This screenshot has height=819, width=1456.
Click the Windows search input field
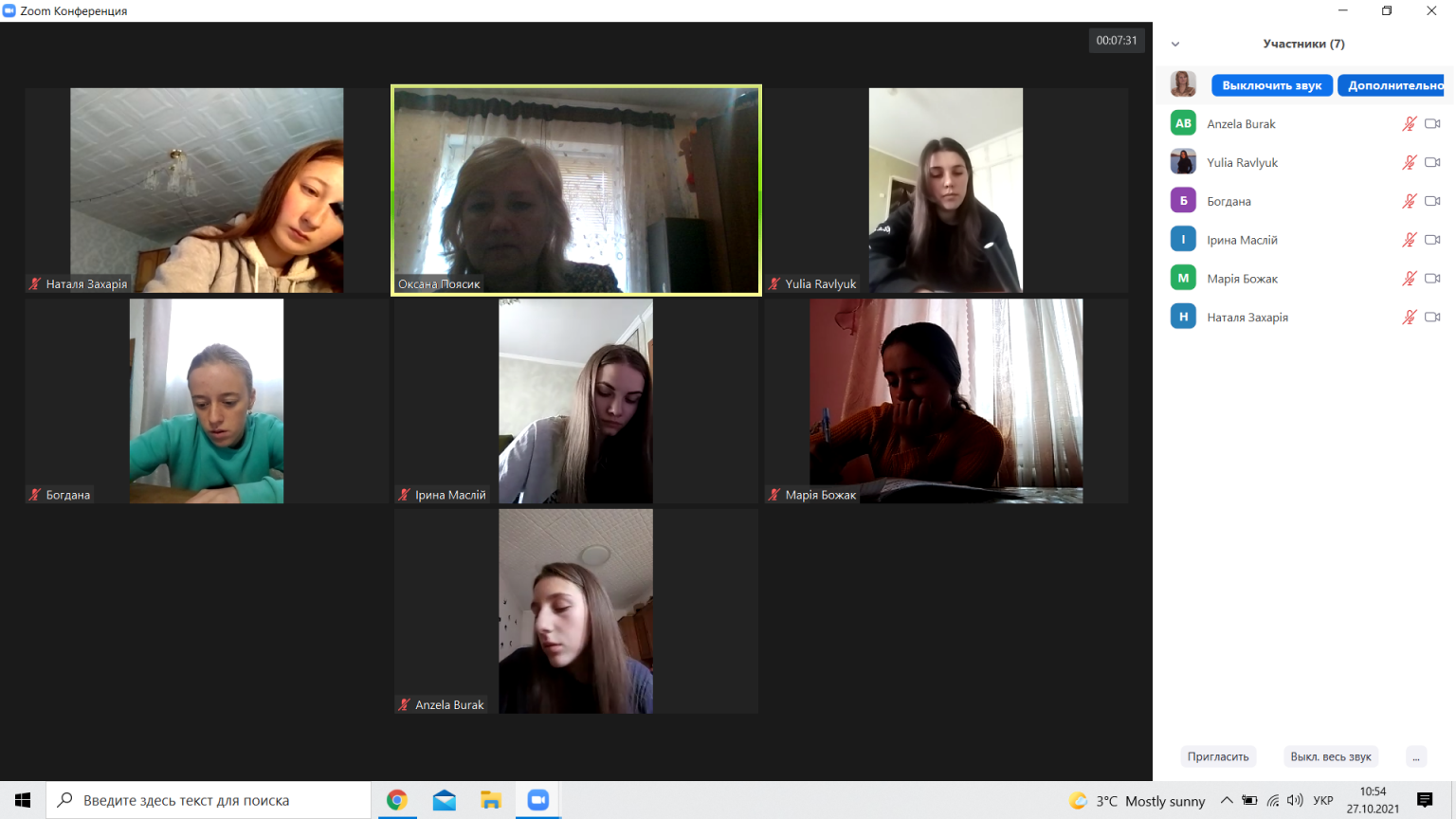pyautogui.click(x=209, y=800)
